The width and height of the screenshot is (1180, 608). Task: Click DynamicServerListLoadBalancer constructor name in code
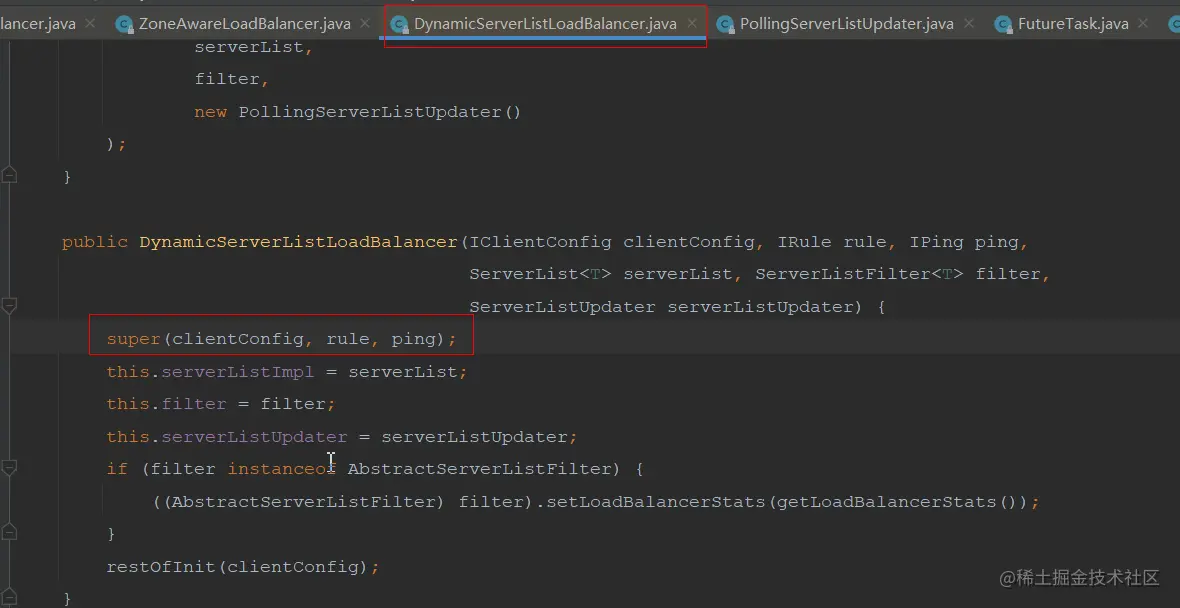299,242
